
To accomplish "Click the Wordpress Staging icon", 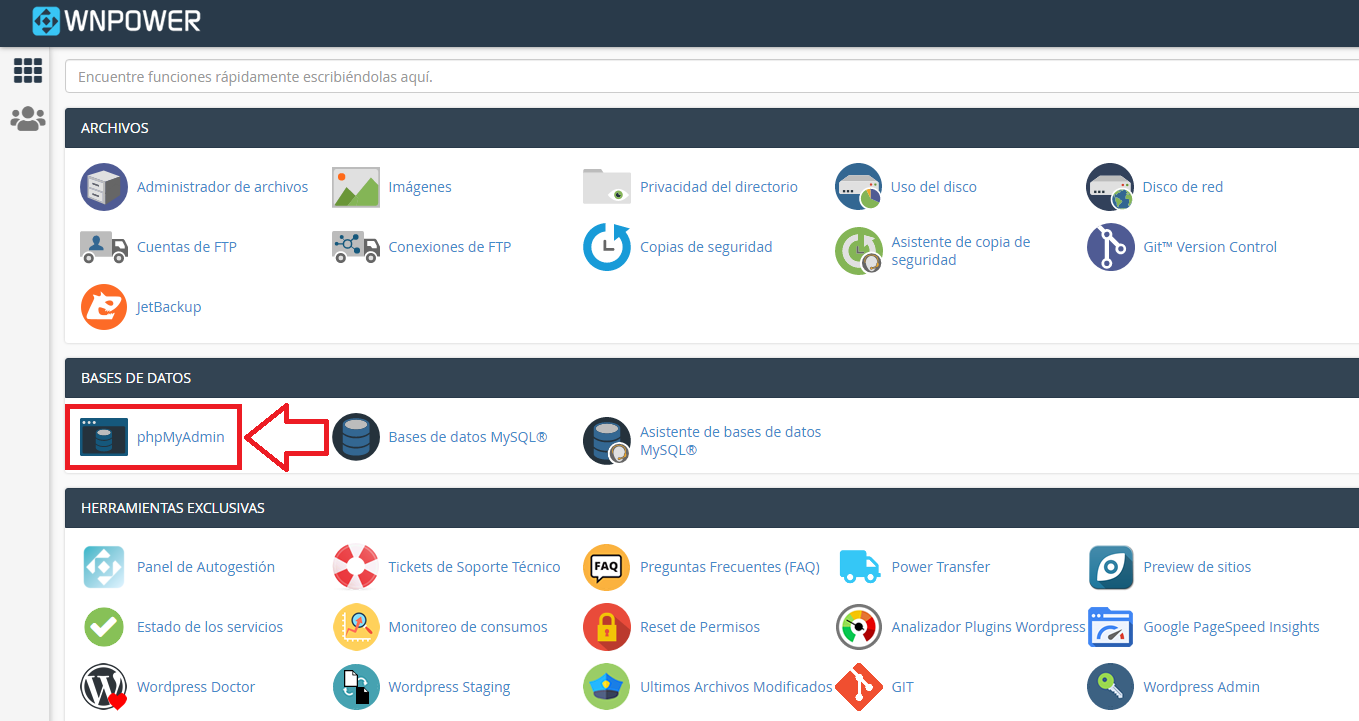I will point(356,687).
